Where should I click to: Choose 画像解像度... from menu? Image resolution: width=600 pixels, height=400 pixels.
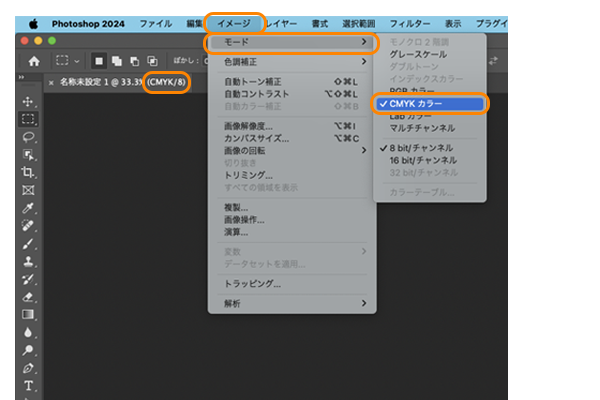click(292, 126)
